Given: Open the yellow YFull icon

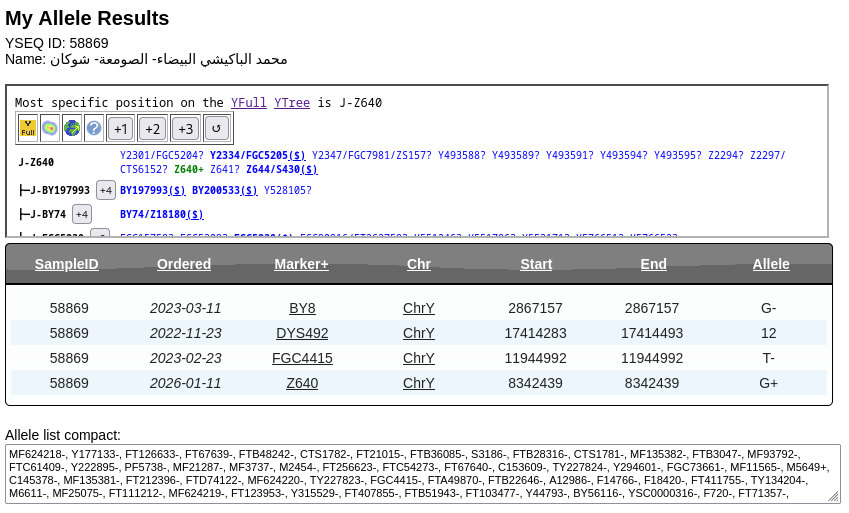Looking at the screenshot, I should point(28,128).
